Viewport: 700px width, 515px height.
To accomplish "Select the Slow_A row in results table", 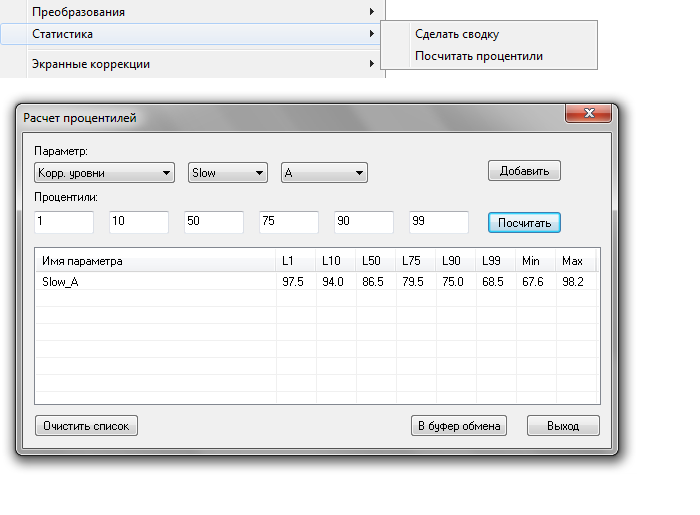I will click(150, 281).
